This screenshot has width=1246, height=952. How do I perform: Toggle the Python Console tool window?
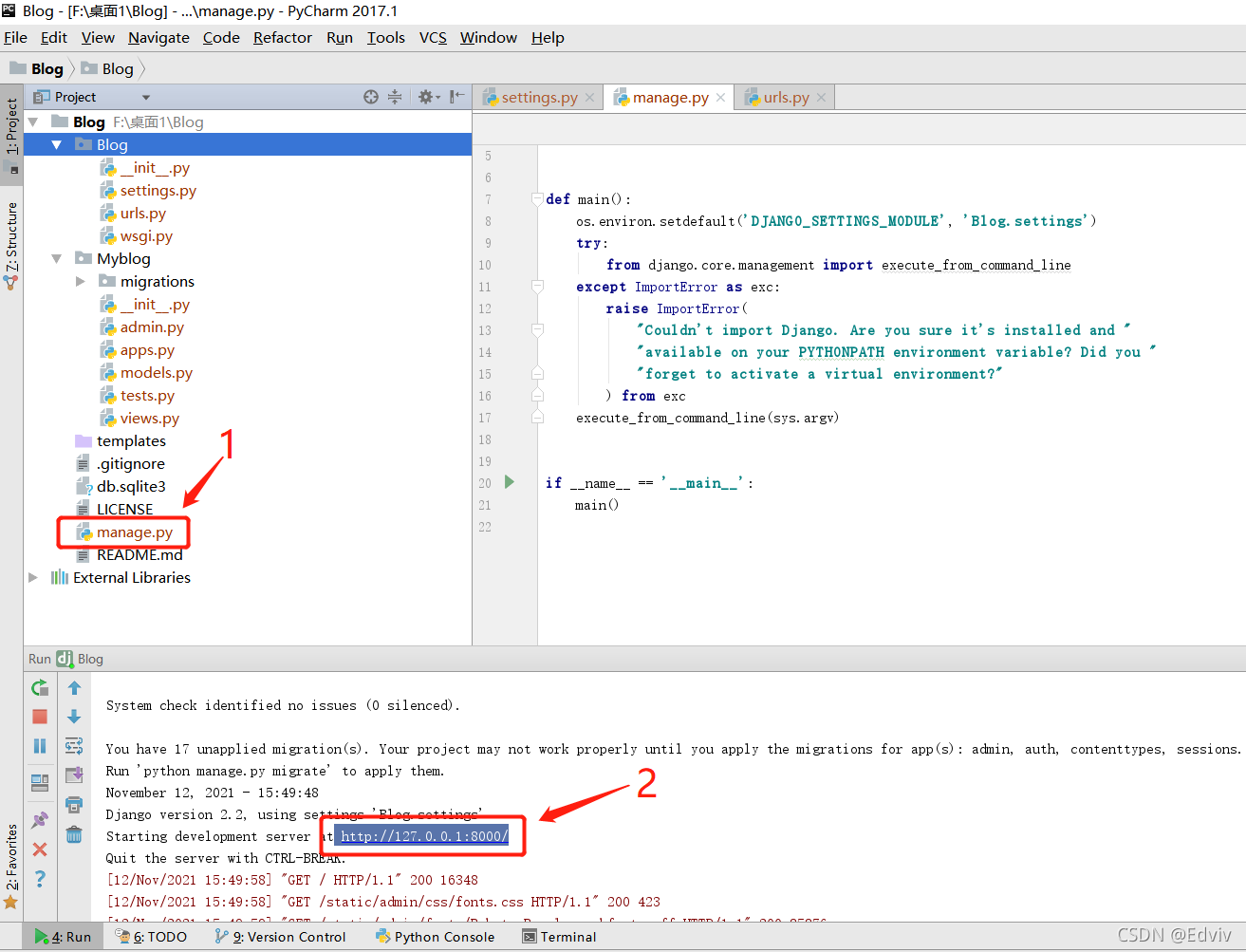pyautogui.click(x=436, y=937)
